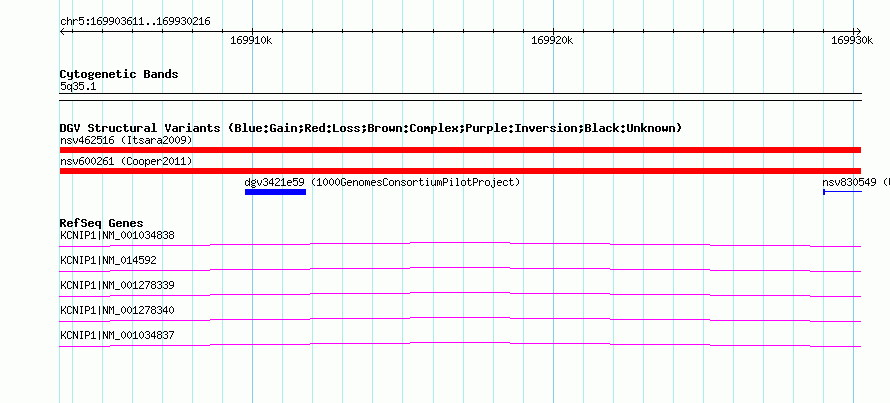Open the nsv462516 (Itsara2009) label

[126, 140]
